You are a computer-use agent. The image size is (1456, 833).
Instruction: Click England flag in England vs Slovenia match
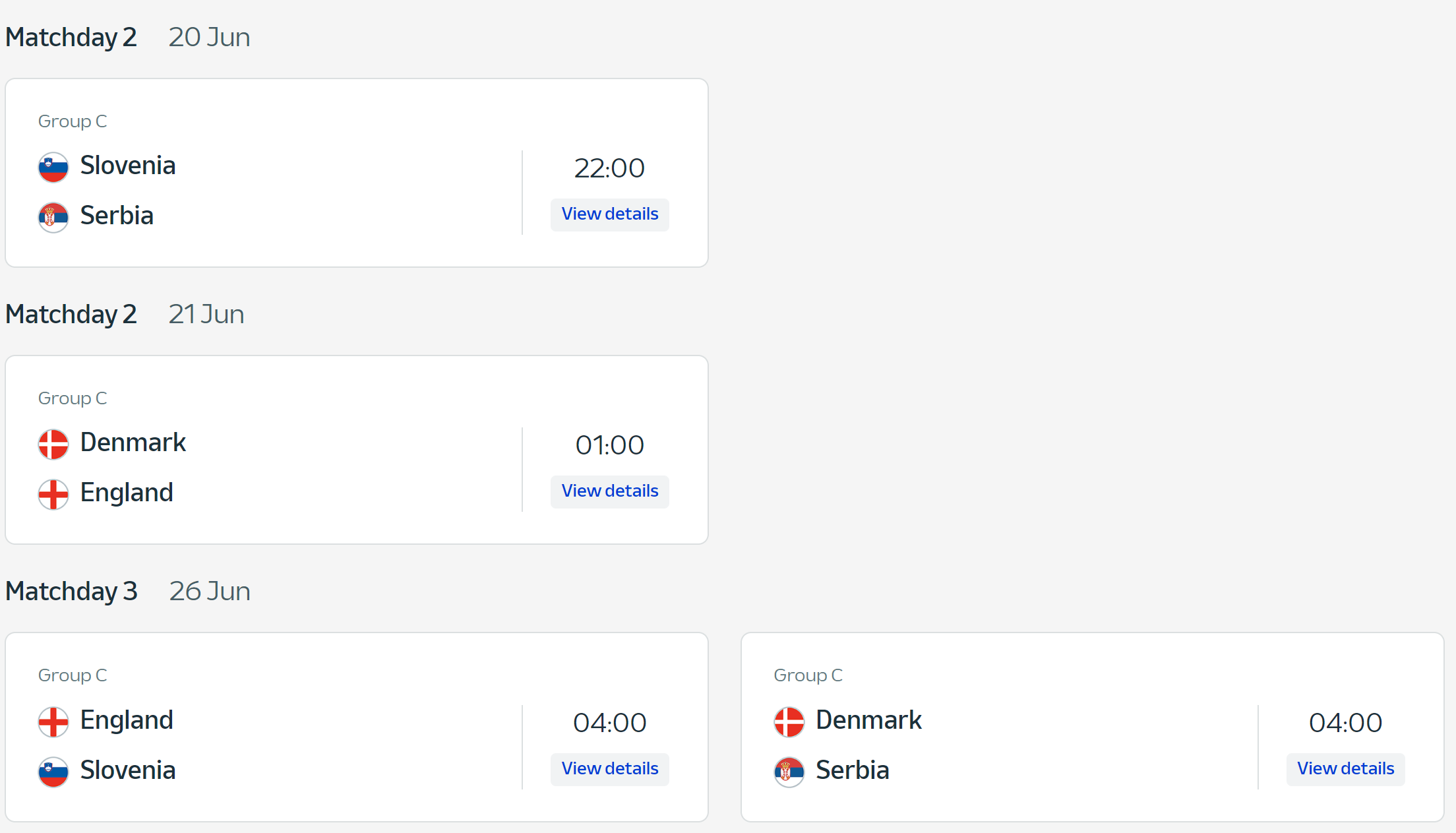pyautogui.click(x=53, y=722)
